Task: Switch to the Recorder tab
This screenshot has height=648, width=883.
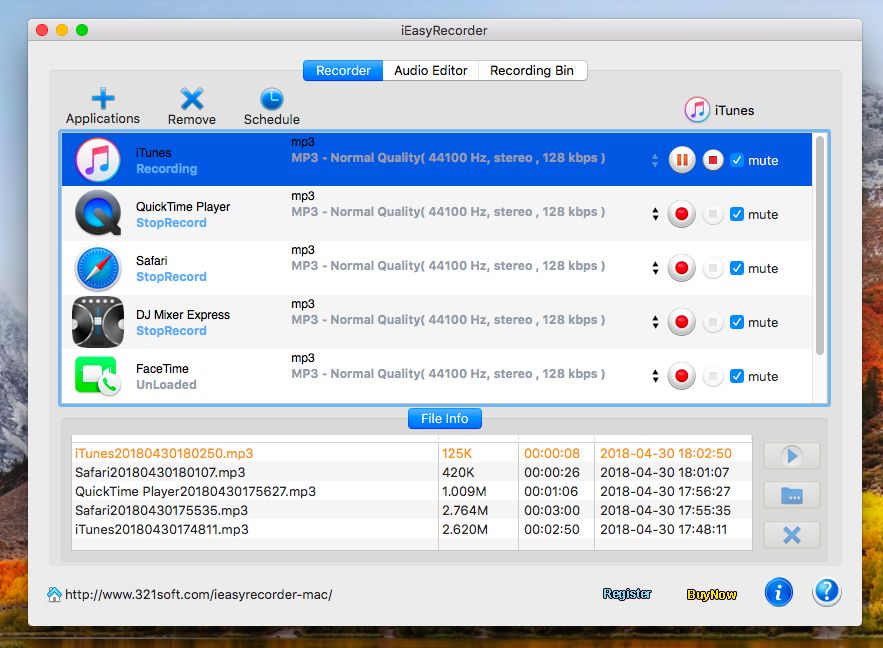Action: (x=343, y=70)
